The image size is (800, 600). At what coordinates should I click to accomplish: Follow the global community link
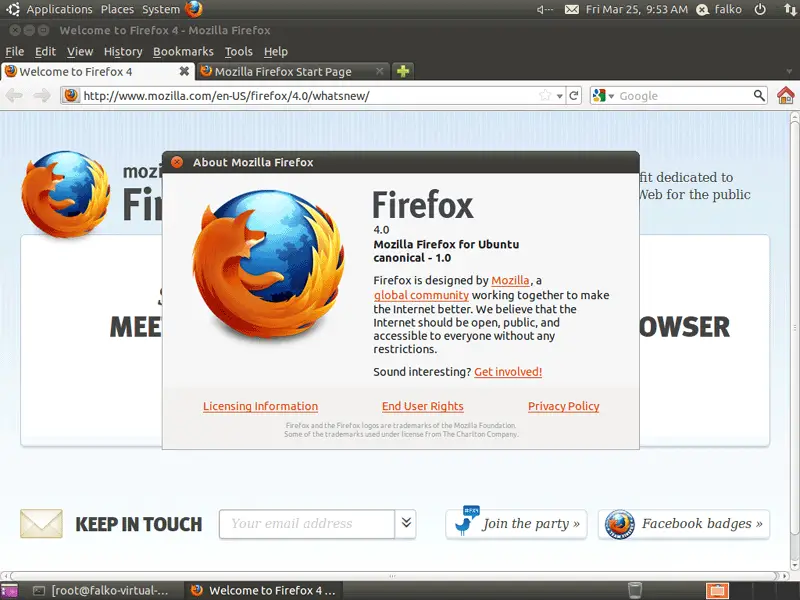(x=421, y=295)
